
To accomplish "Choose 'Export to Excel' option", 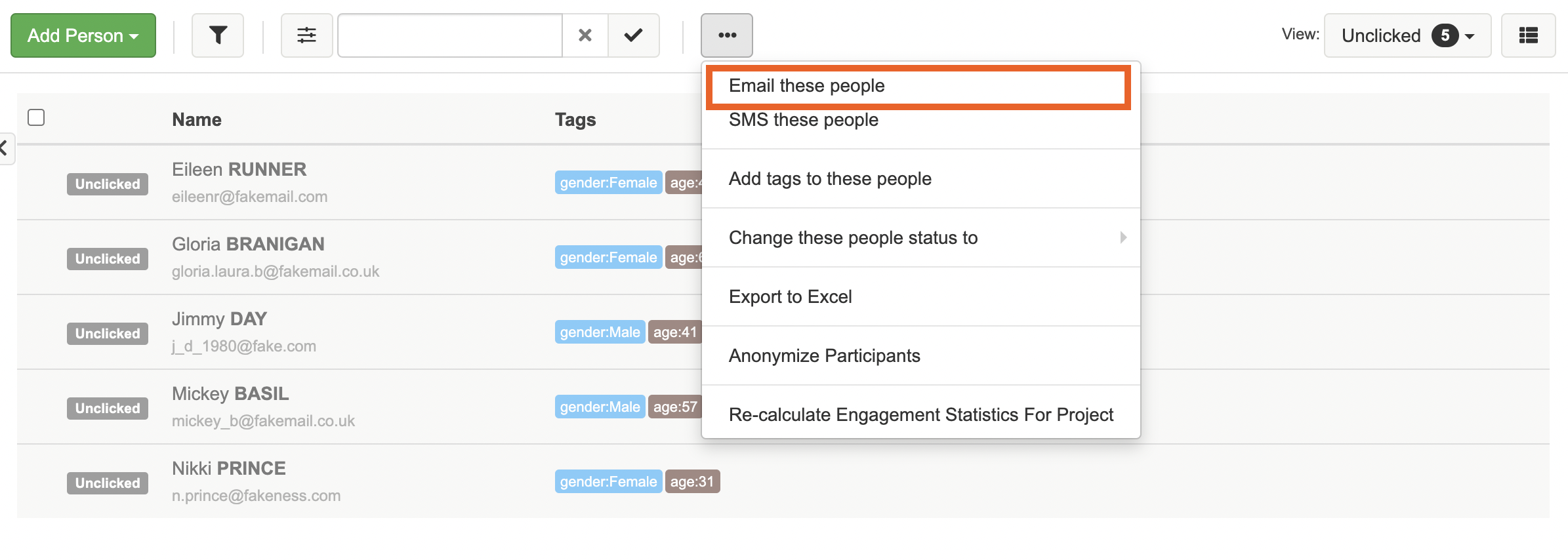I will (790, 296).
